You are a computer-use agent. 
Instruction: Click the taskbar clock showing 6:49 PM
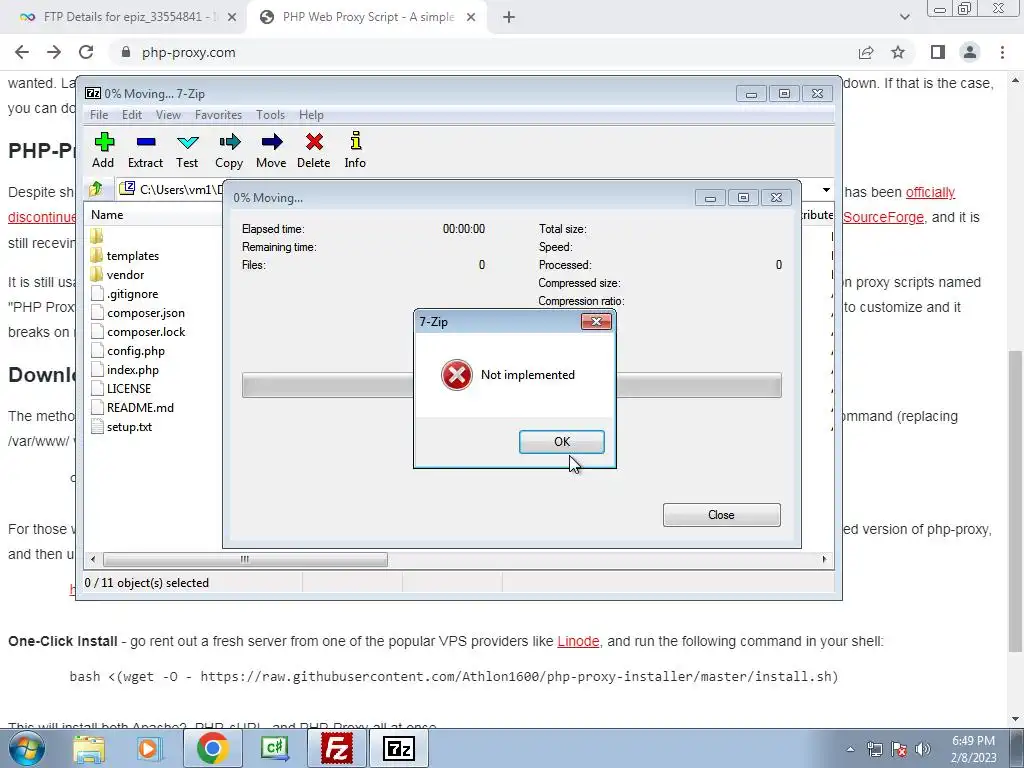point(974,749)
